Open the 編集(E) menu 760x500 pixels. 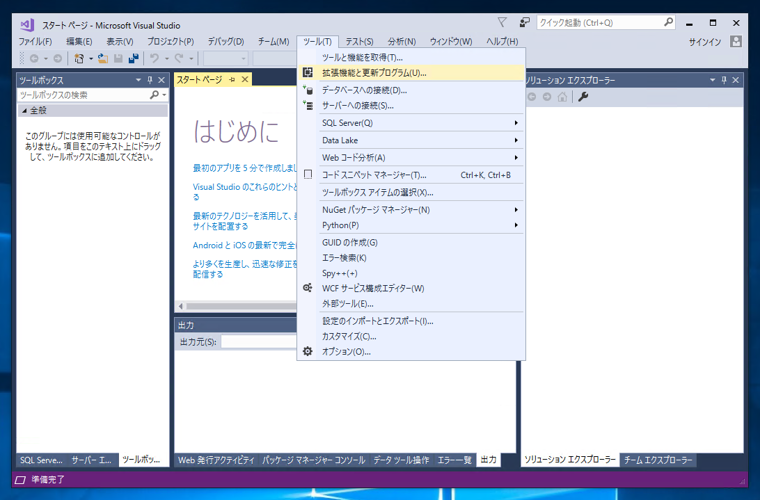click(79, 42)
